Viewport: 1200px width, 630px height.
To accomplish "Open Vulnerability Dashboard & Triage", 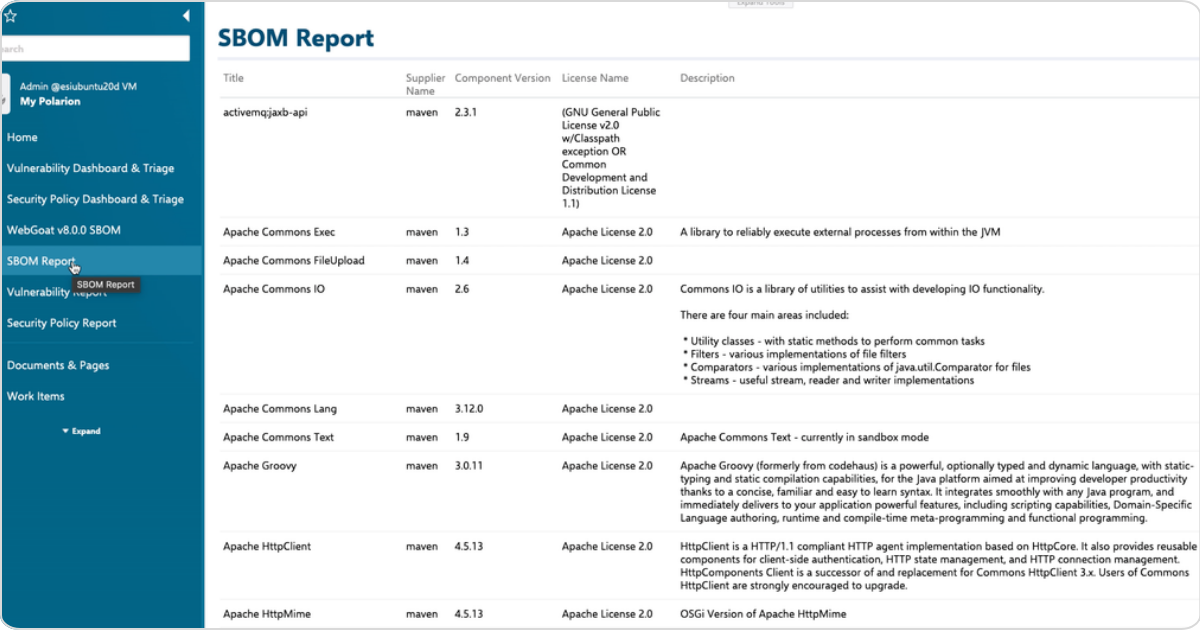I will click(x=90, y=168).
